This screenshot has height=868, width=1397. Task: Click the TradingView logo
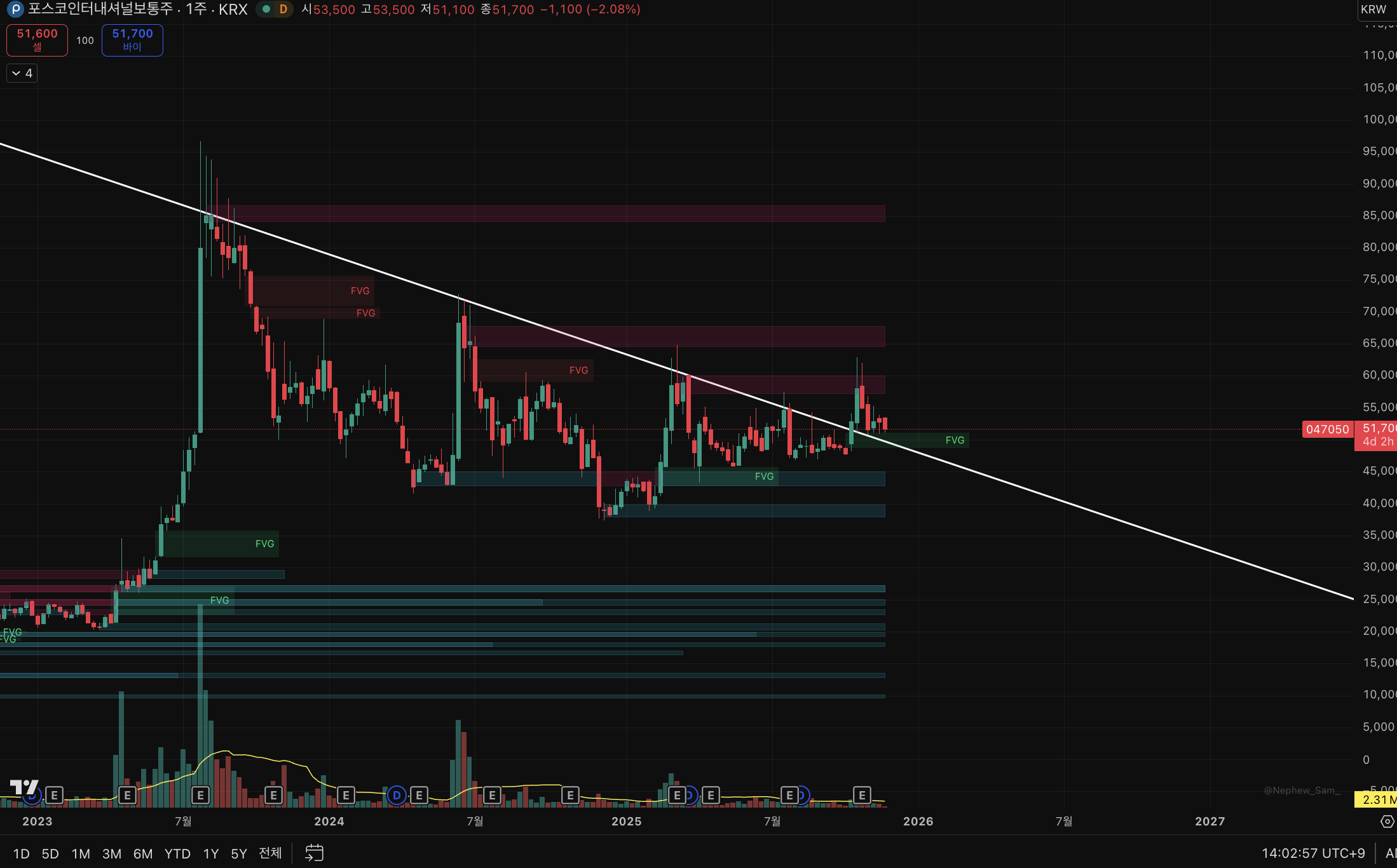pyautogui.click(x=24, y=788)
